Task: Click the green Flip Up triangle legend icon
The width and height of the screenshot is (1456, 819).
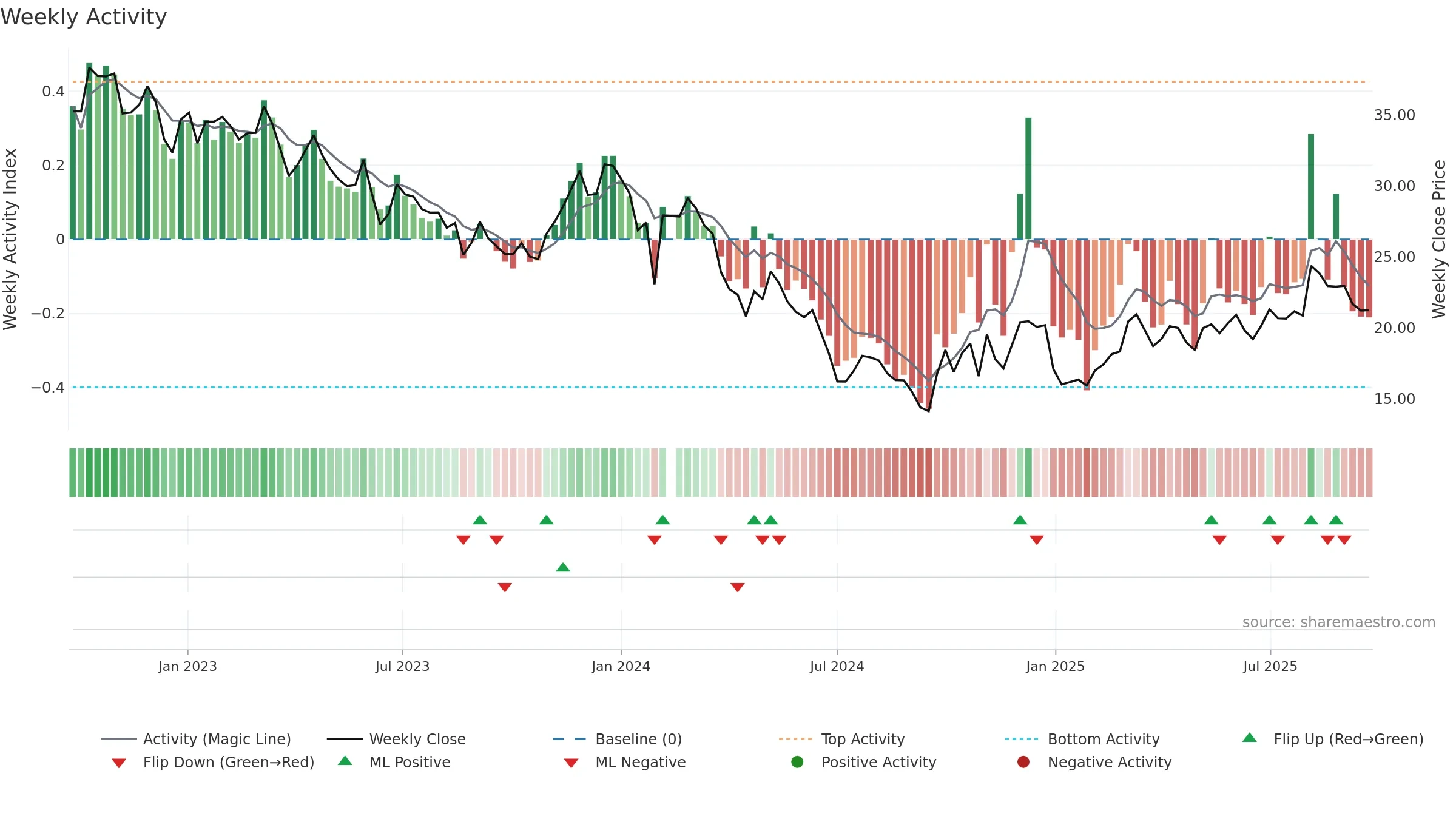Action: (1250, 738)
